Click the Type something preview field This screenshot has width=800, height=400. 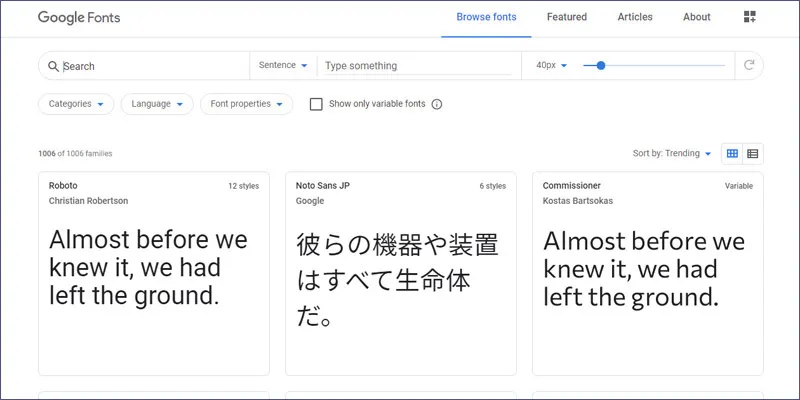click(418, 66)
